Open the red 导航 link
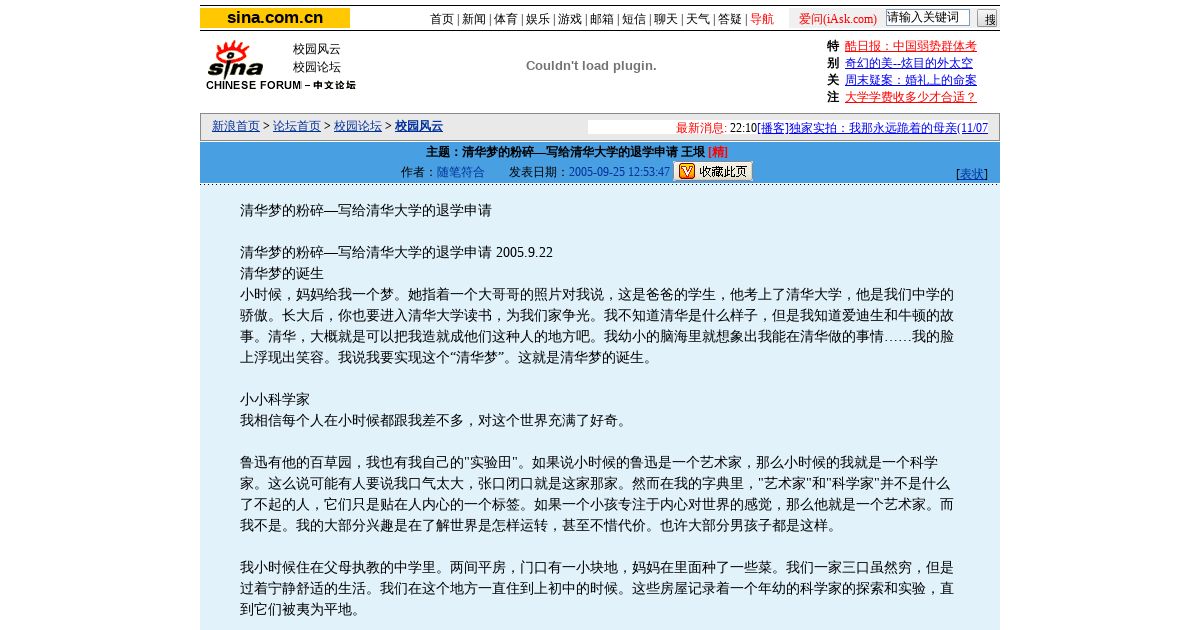1200x630 pixels. point(762,19)
